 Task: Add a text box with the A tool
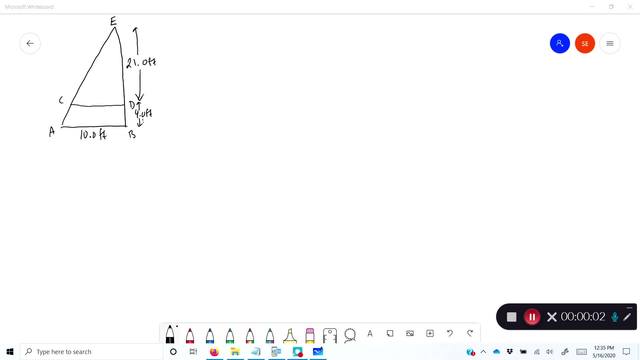(370, 333)
